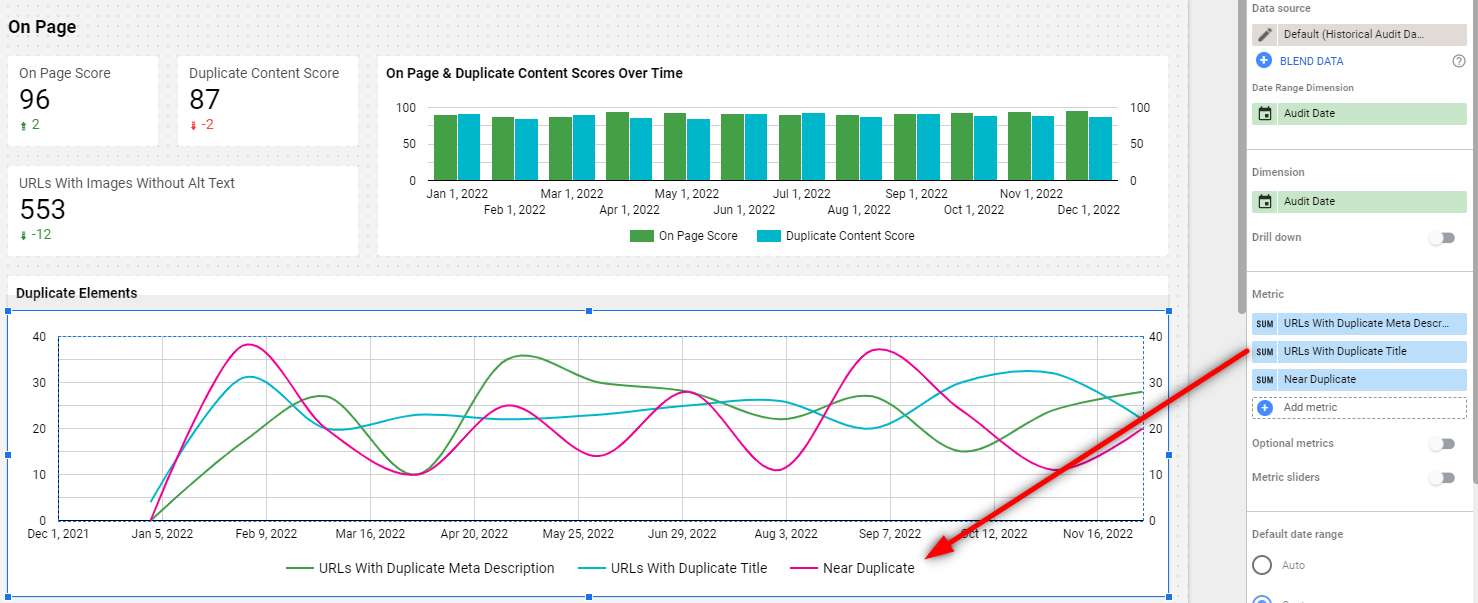The image size is (1478, 603).
Task: Click the BLEND DATA link
Action: [1311, 62]
